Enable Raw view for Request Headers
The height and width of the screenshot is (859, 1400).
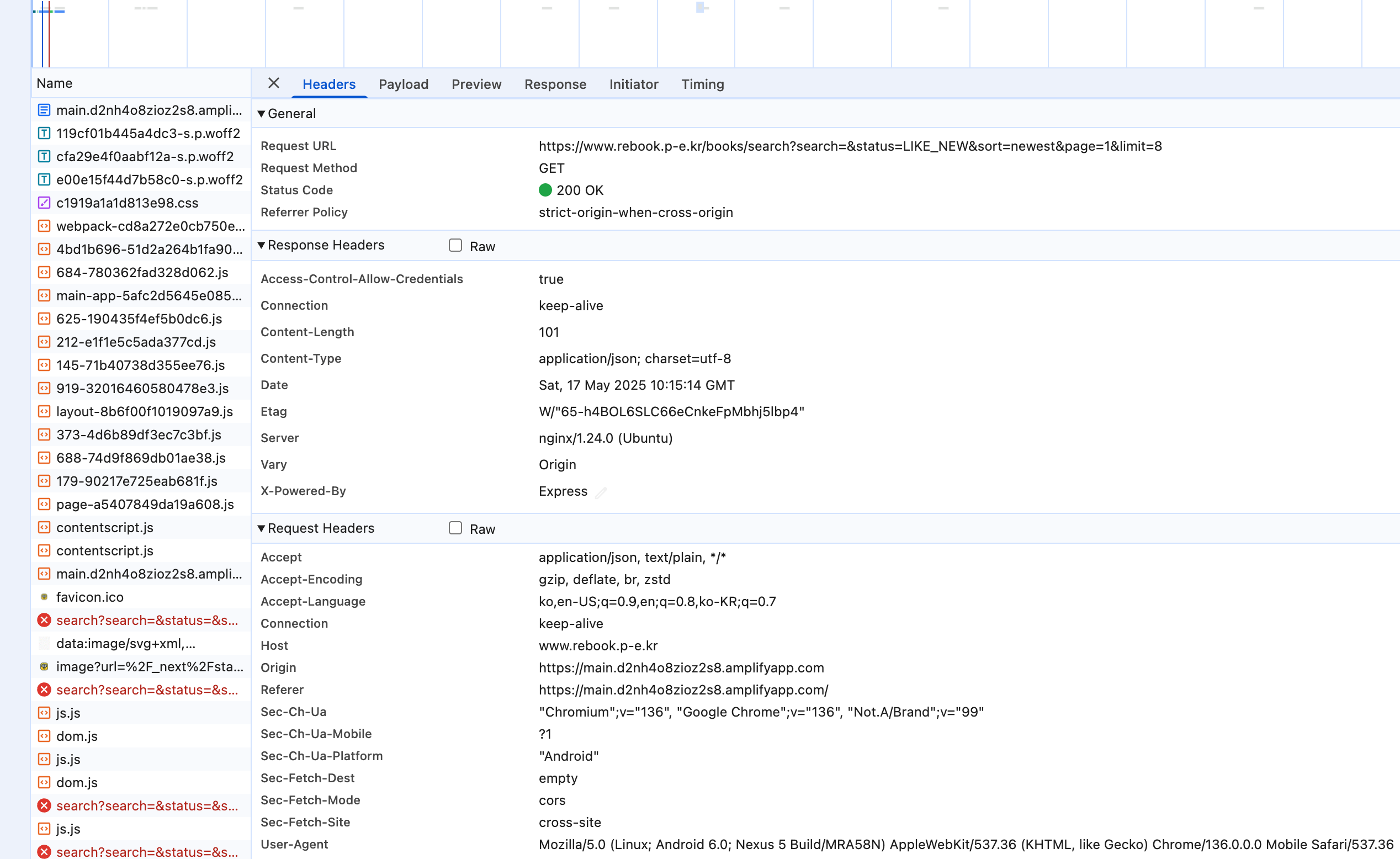point(455,528)
